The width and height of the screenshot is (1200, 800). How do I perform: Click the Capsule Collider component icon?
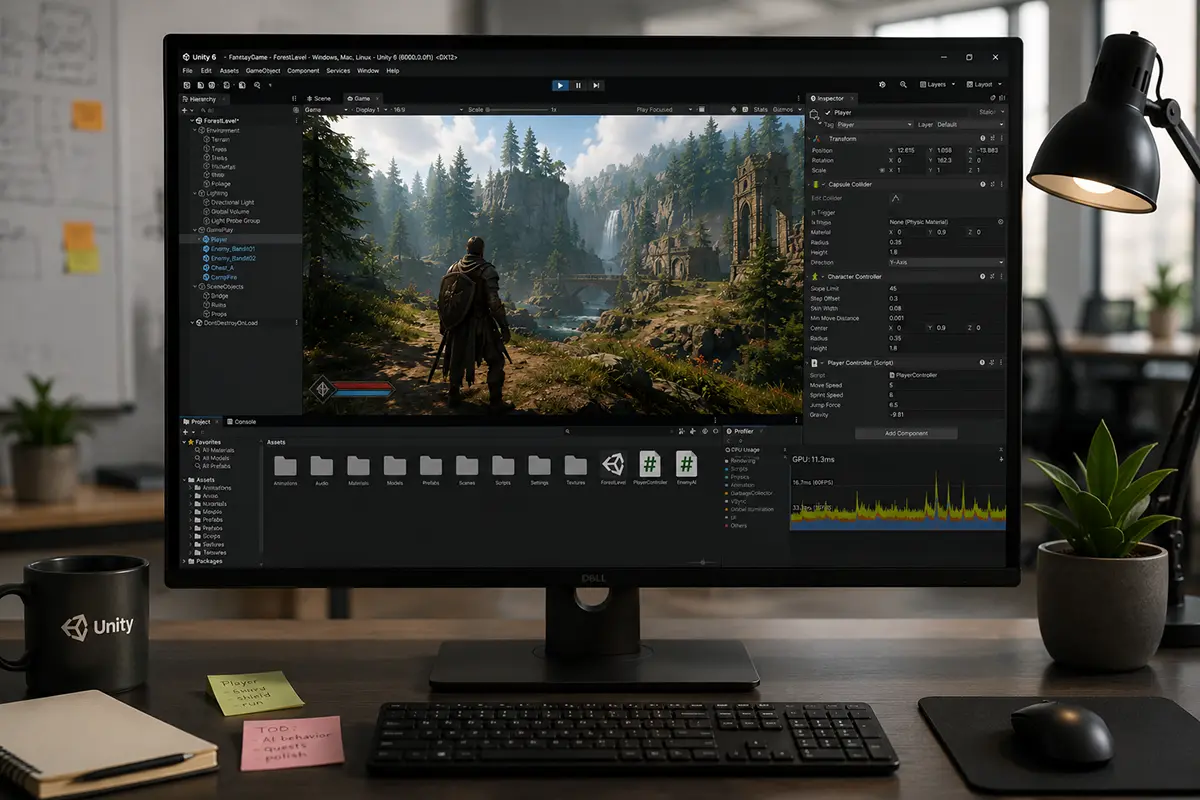(x=817, y=185)
